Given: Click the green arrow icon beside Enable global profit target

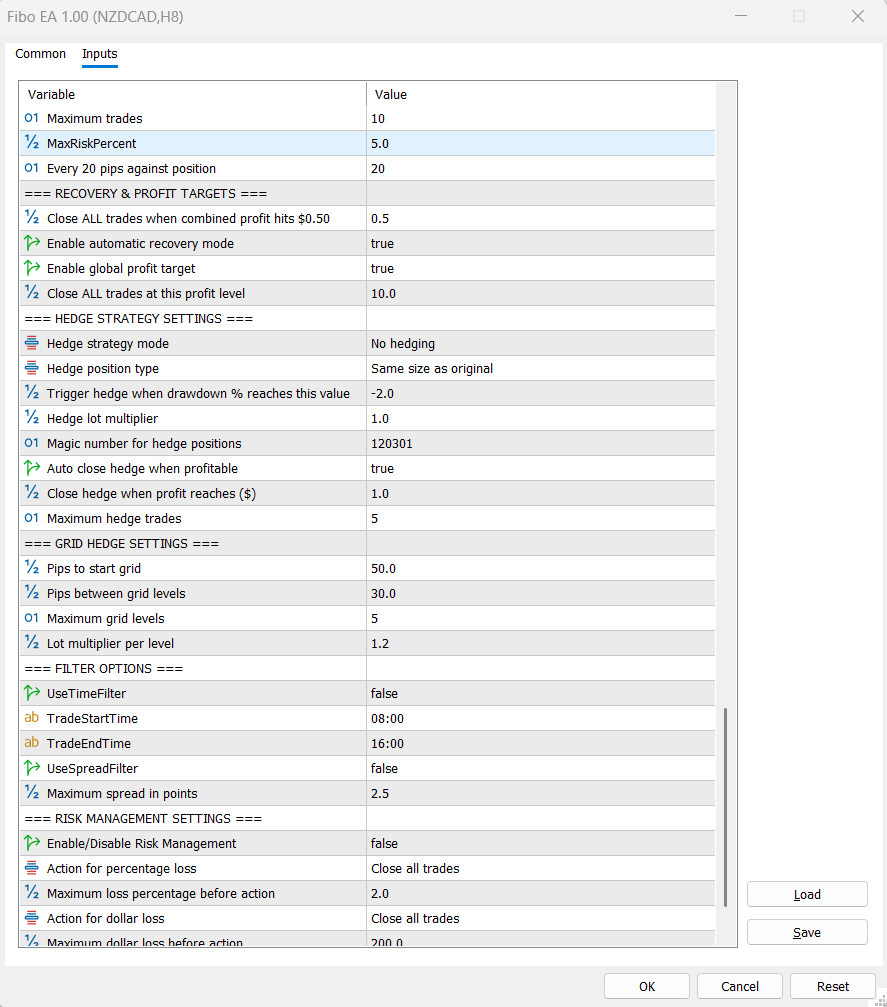Looking at the screenshot, I should click(x=31, y=268).
